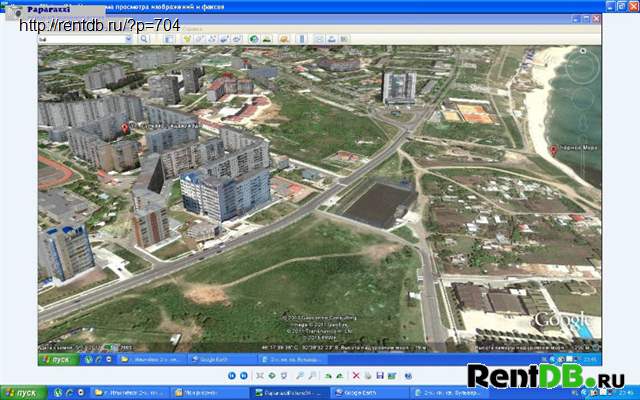Click the email icon in Google Earth toolbar

[319, 39]
